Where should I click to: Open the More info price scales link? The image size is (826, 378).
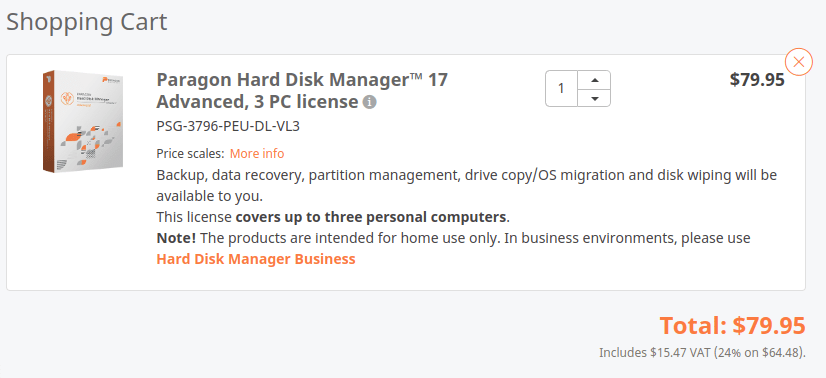click(x=257, y=154)
